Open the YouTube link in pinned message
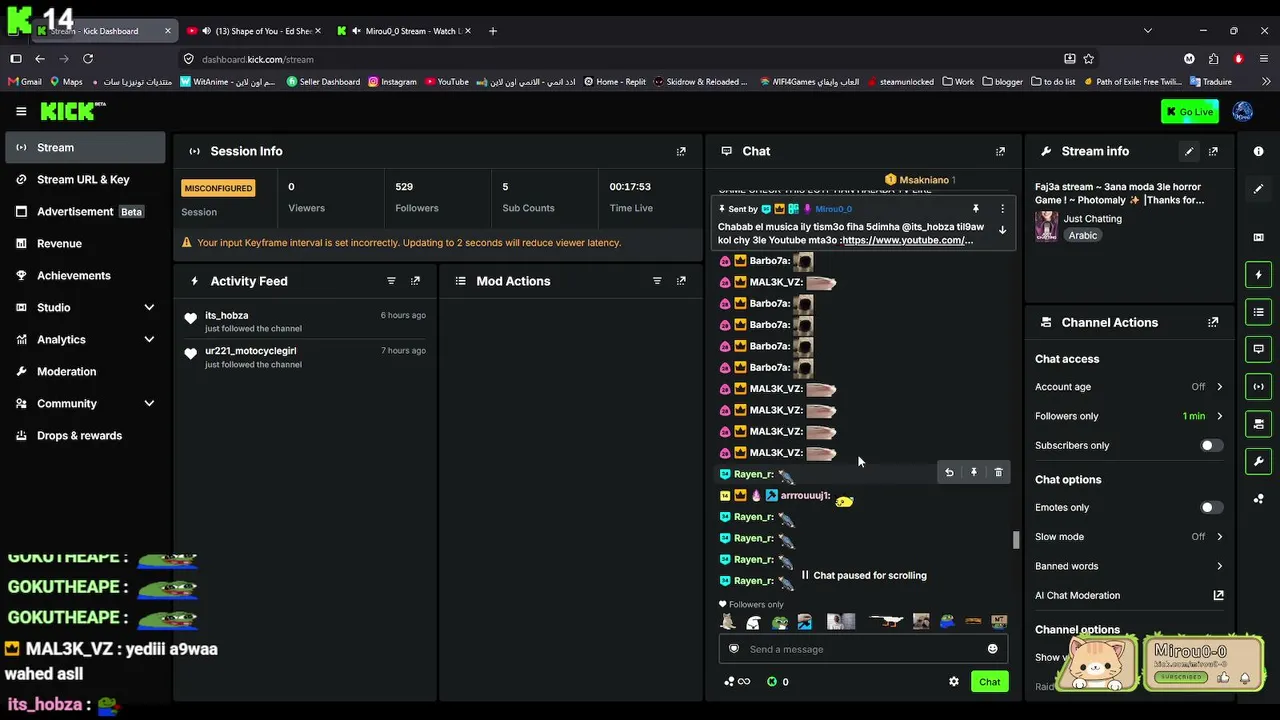 tap(908, 240)
